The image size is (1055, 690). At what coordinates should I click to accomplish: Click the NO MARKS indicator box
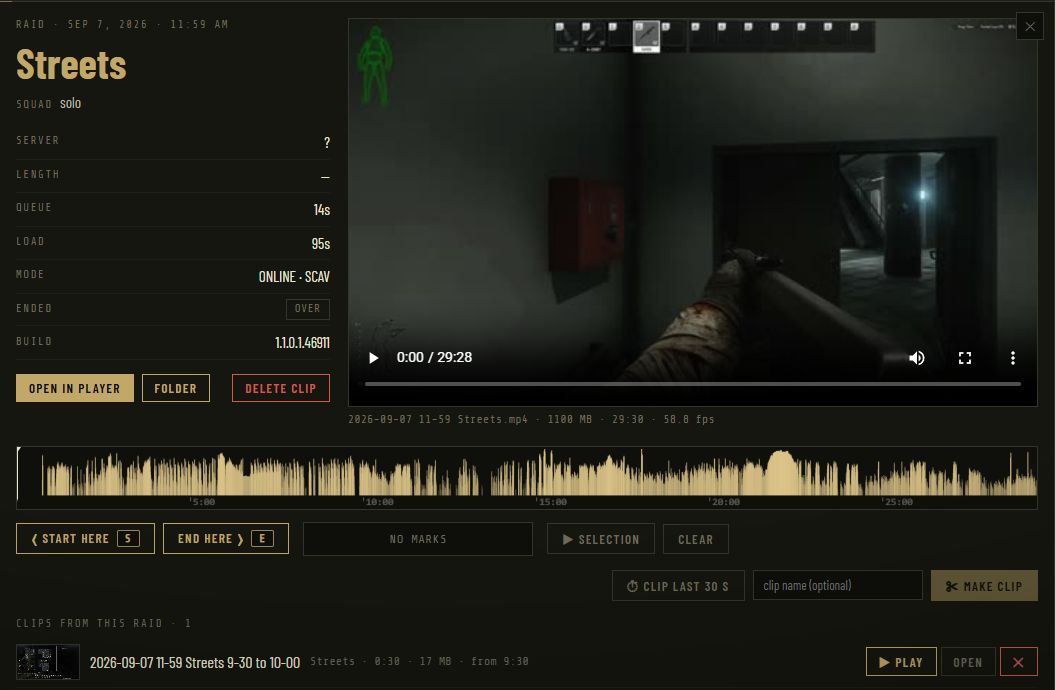[418, 539]
